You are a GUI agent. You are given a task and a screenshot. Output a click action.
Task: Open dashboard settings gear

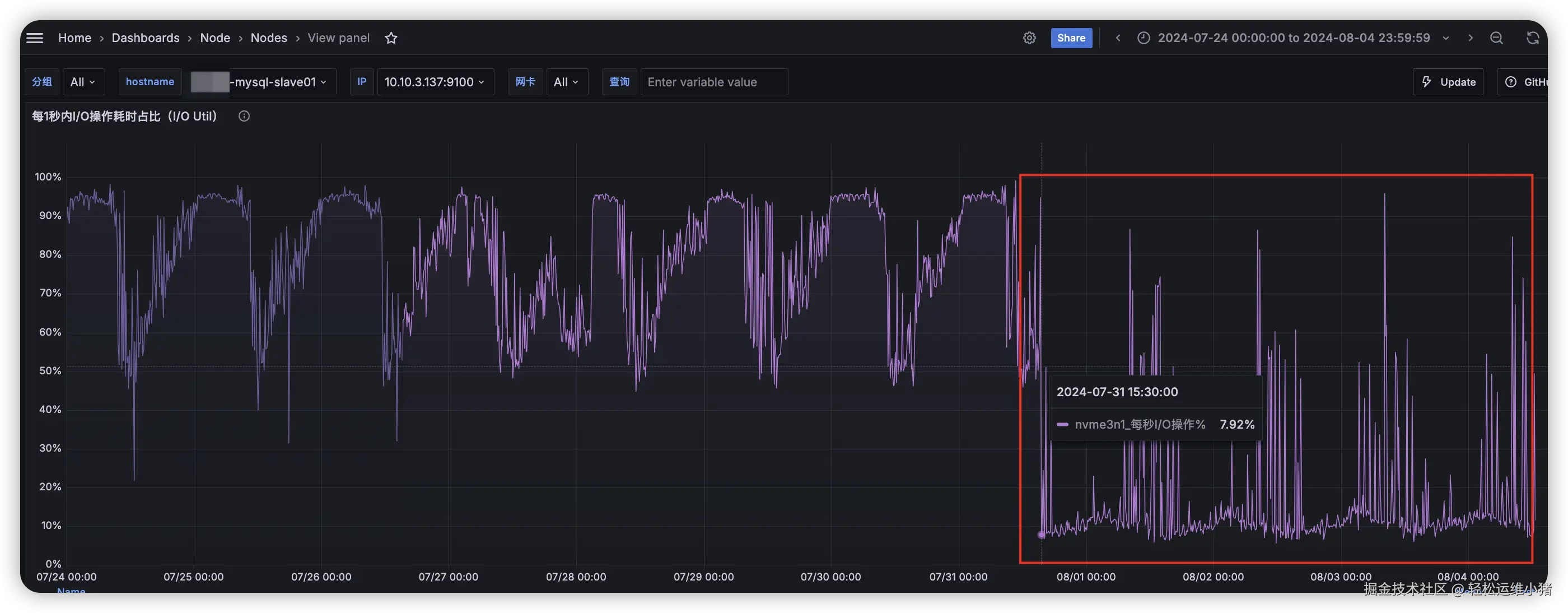pyautogui.click(x=1029, y=38)
